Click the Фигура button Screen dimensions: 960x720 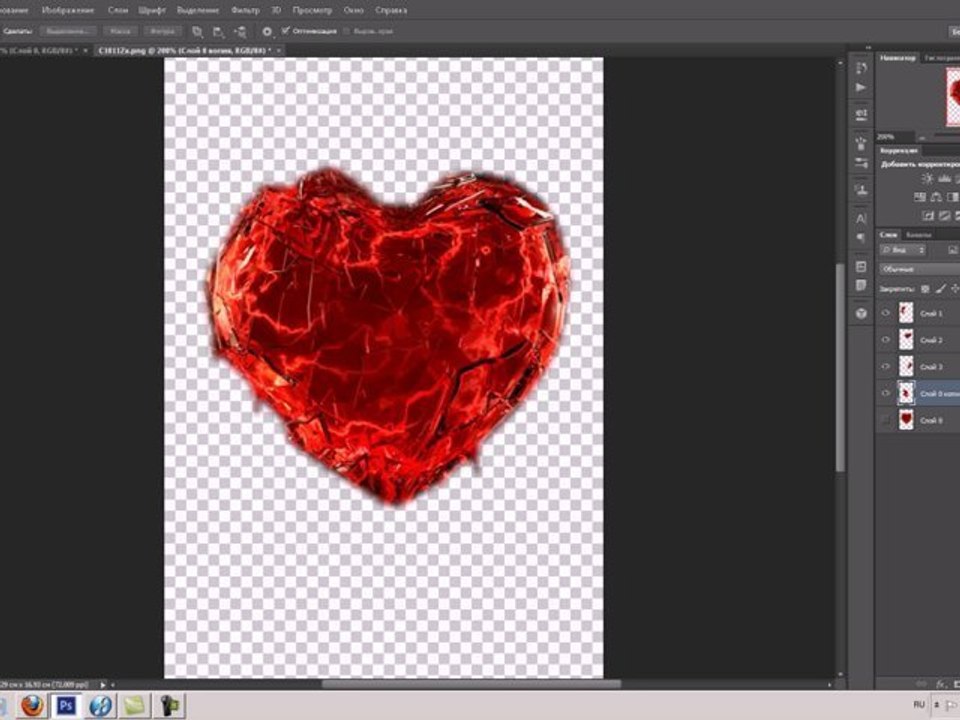[x=162, y=31]
